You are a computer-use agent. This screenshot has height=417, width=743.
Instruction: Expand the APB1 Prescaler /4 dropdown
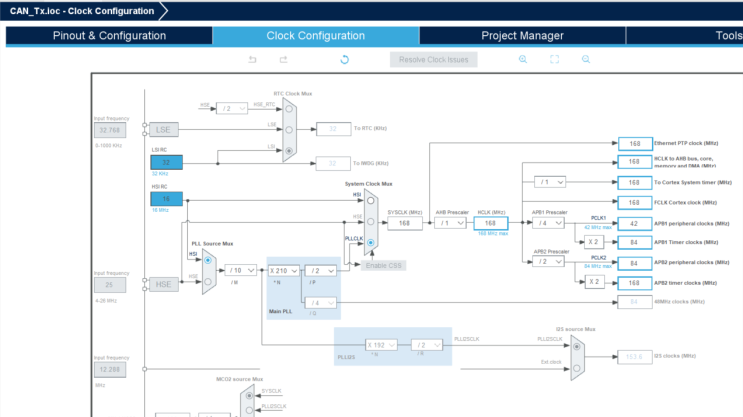(548, 223)
